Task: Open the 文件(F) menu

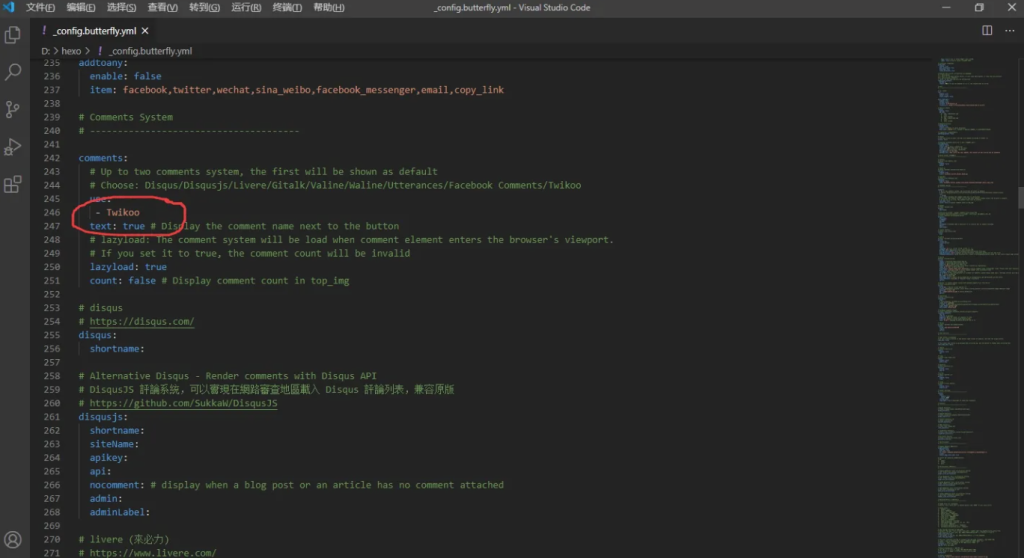Action: pos(40,8)
